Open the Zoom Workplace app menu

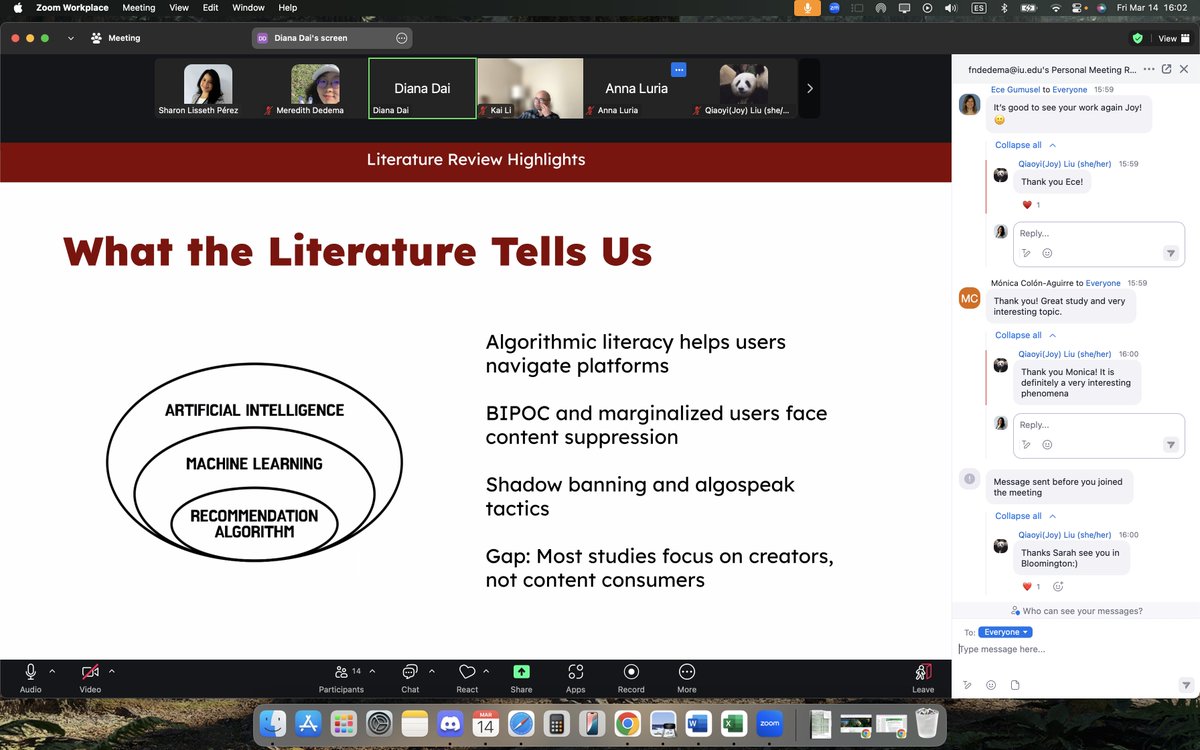(72, 8)
